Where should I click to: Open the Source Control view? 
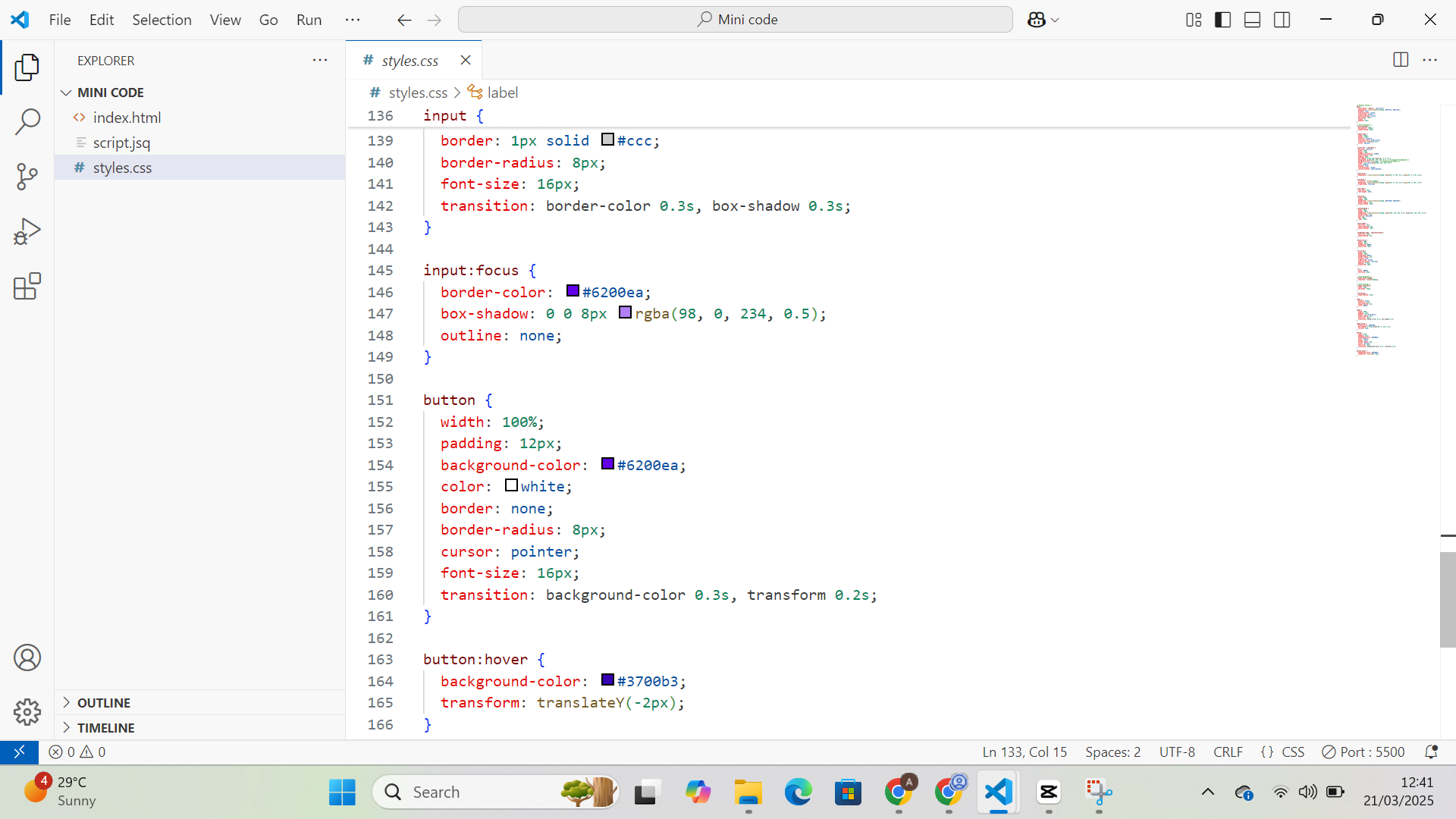point(27,176)
